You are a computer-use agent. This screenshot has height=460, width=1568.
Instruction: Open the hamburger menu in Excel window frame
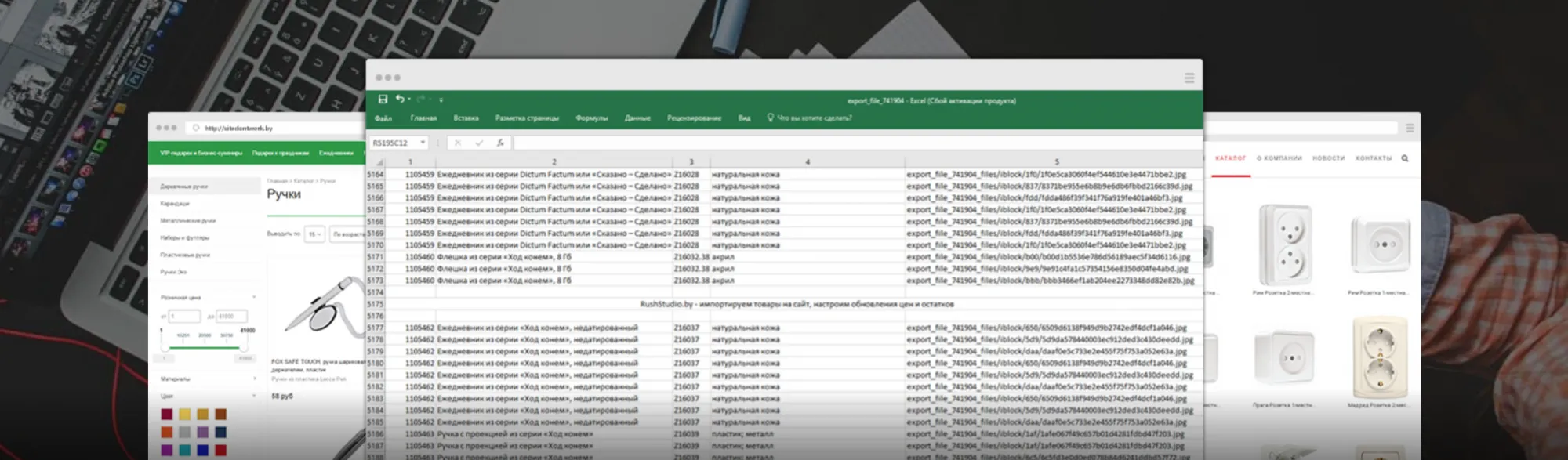1189,78
